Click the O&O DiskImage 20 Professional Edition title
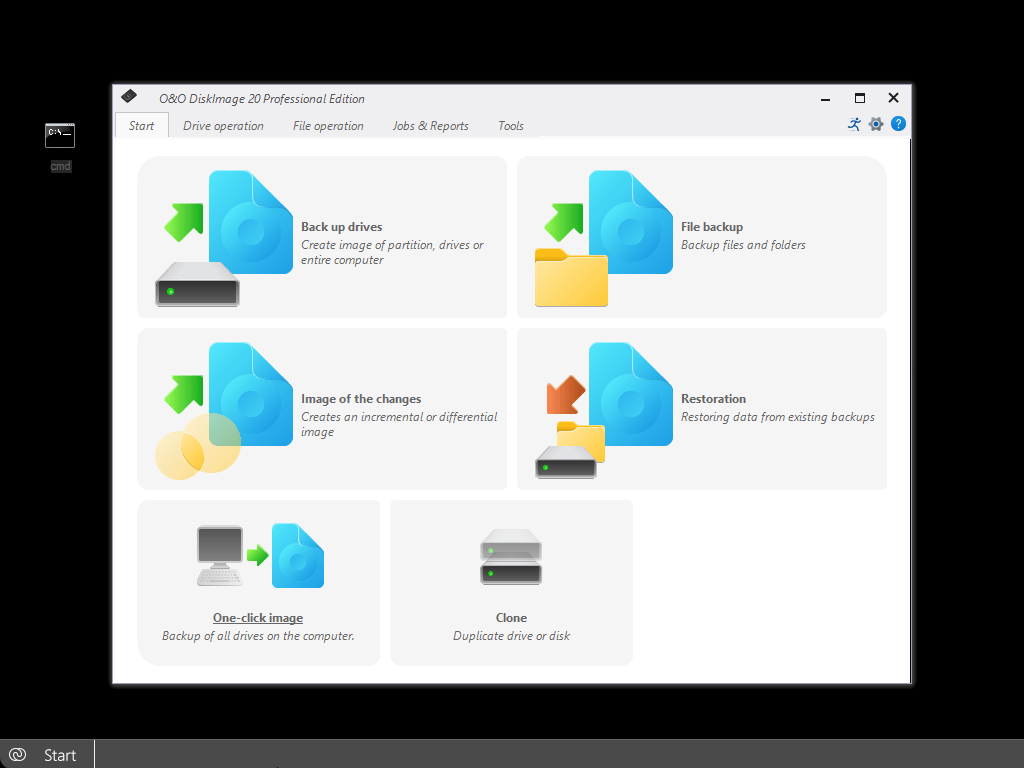This screenshot has height=768, width=1024. [x=262, y=99]
